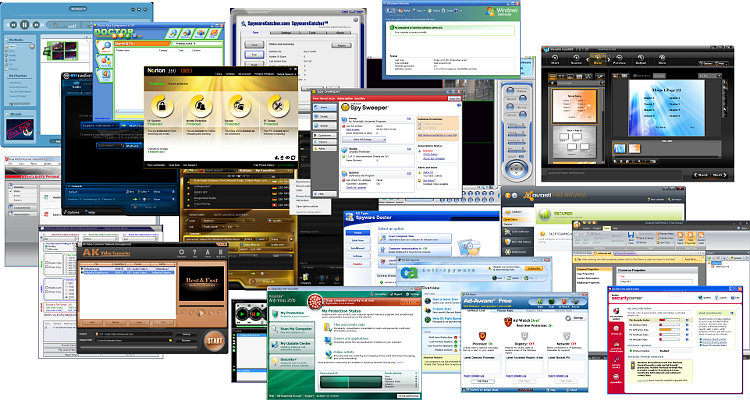
Task: Click the Next button in slideshow creator window
Action: click(x=719, y=175)
